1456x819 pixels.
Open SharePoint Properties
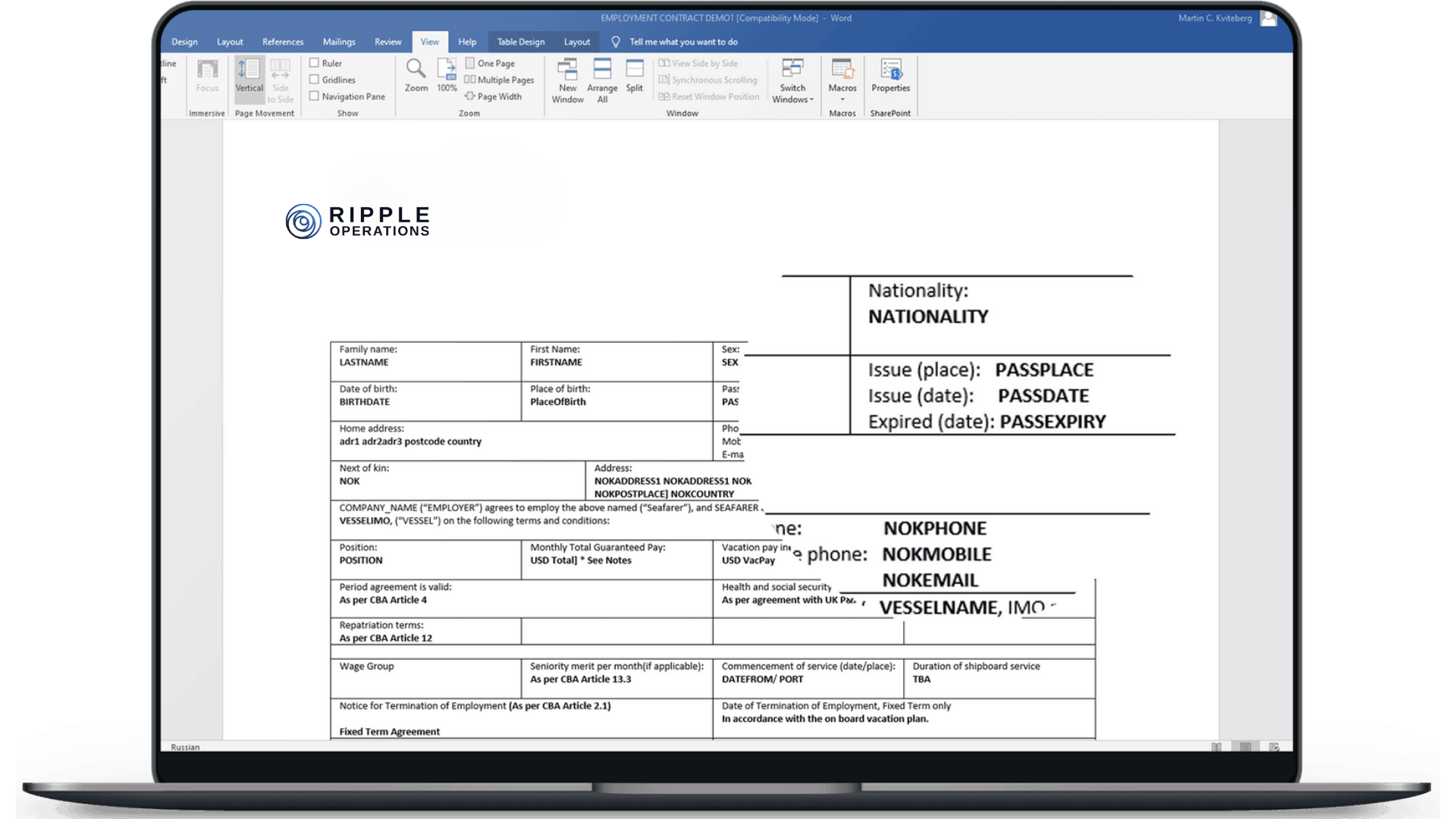tap(890, 76)
